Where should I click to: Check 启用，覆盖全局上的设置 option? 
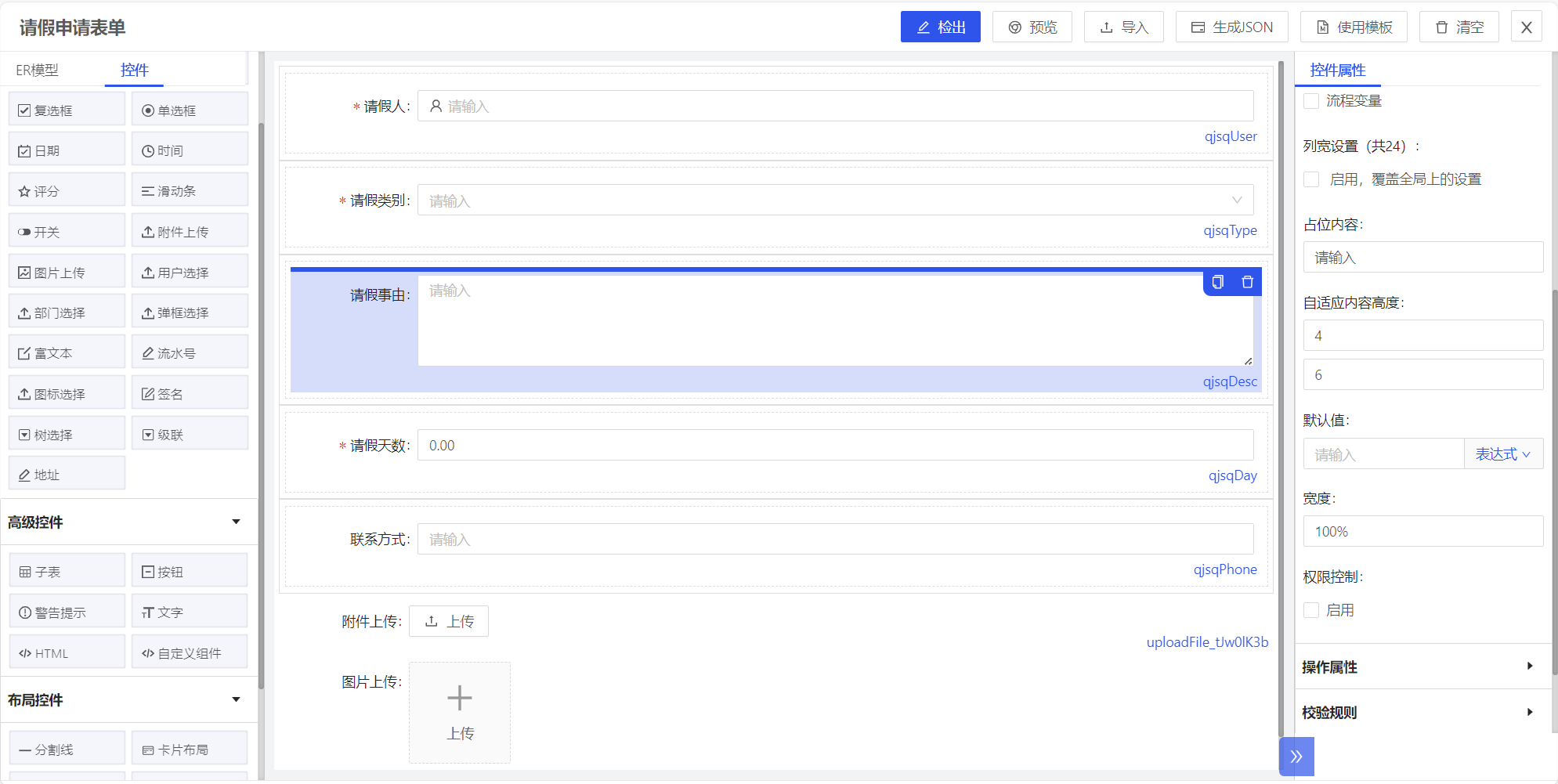[x=1311, y=179]
